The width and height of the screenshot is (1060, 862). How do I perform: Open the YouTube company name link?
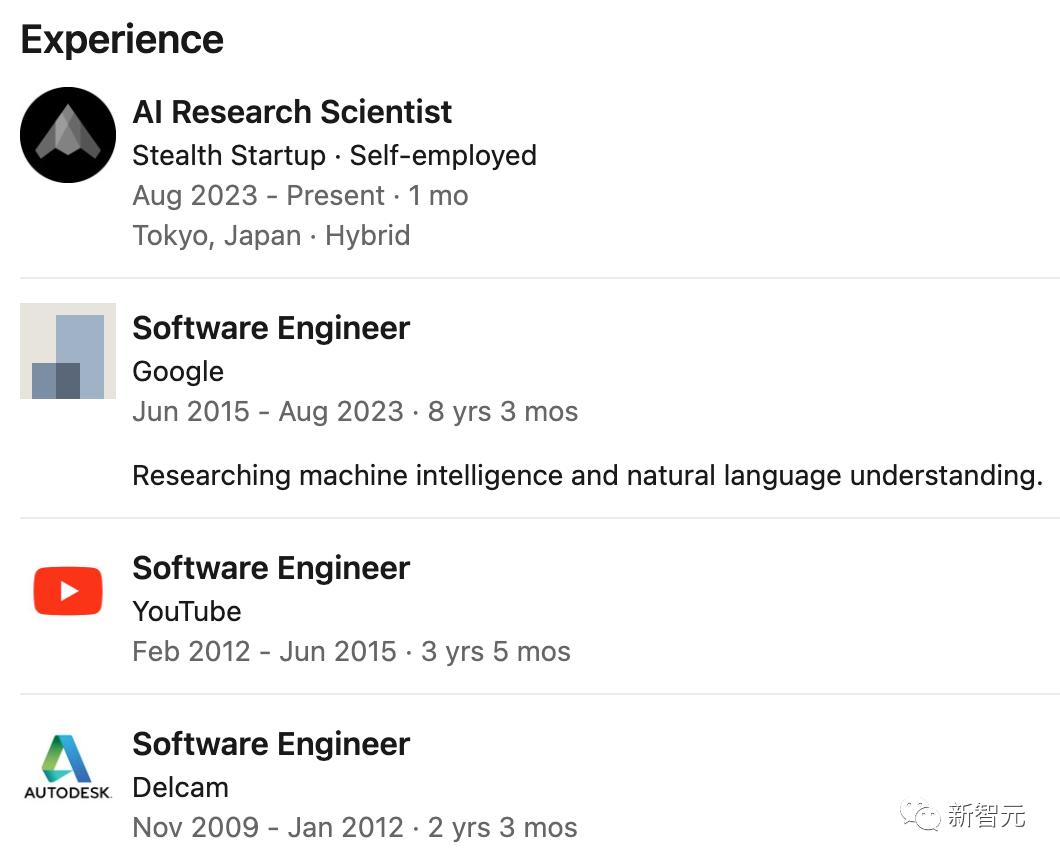187,611
